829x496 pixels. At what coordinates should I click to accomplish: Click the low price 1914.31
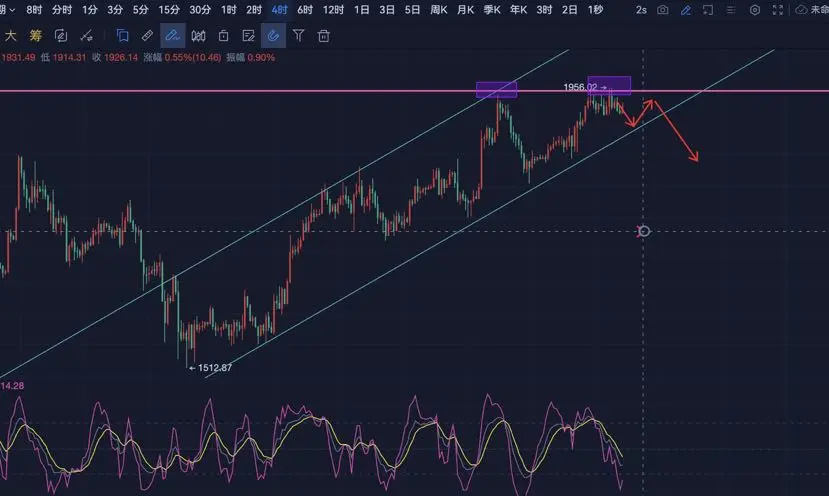click(x=69, y=58)
